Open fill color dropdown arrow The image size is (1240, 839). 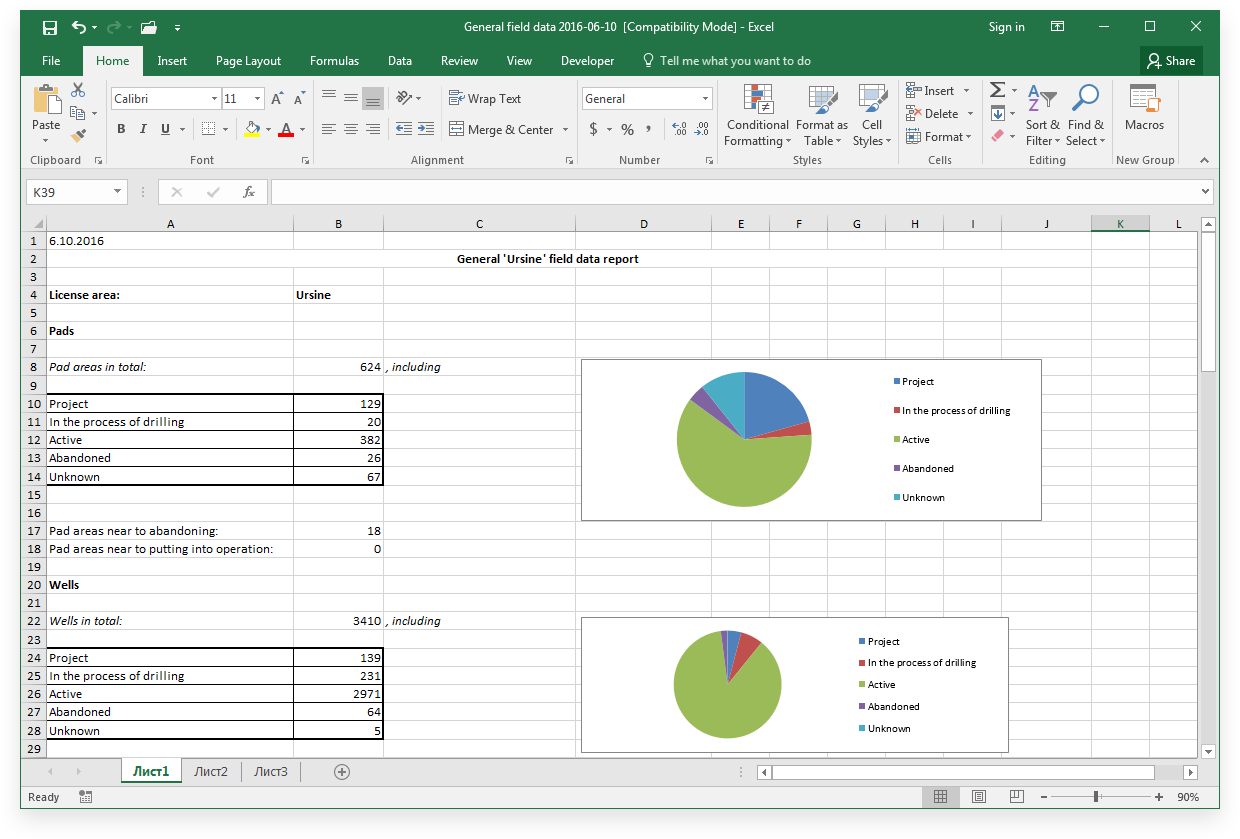pyautogui.click(x=268, y=129)
